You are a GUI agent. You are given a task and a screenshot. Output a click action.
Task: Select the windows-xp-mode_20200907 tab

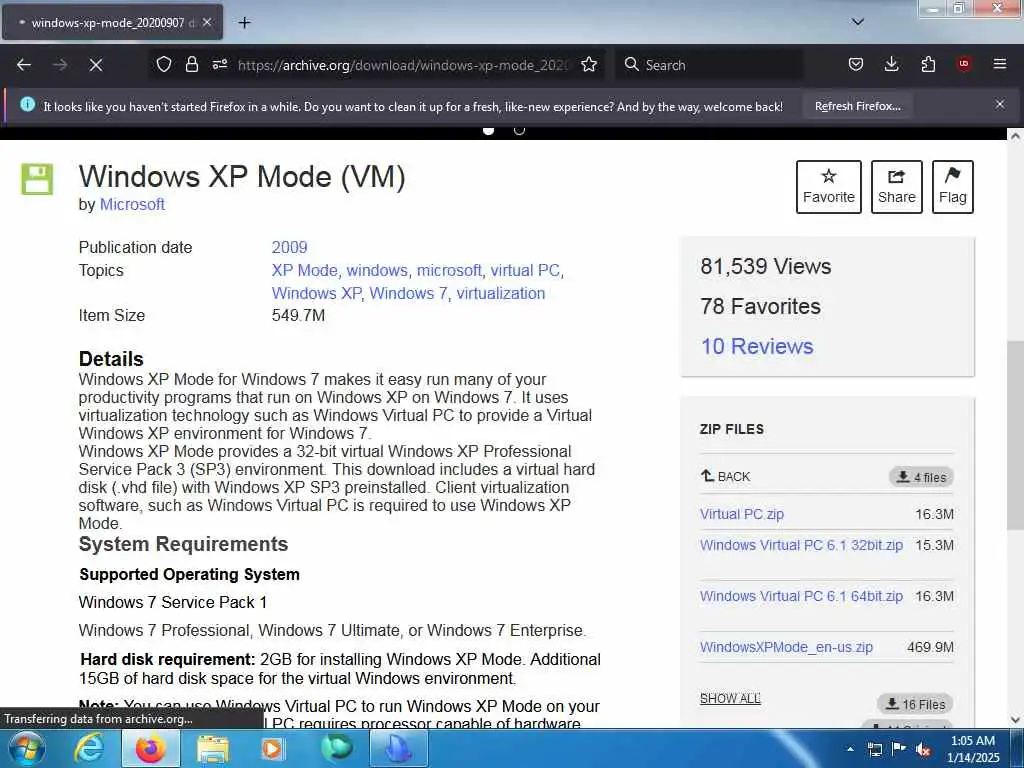112,22
